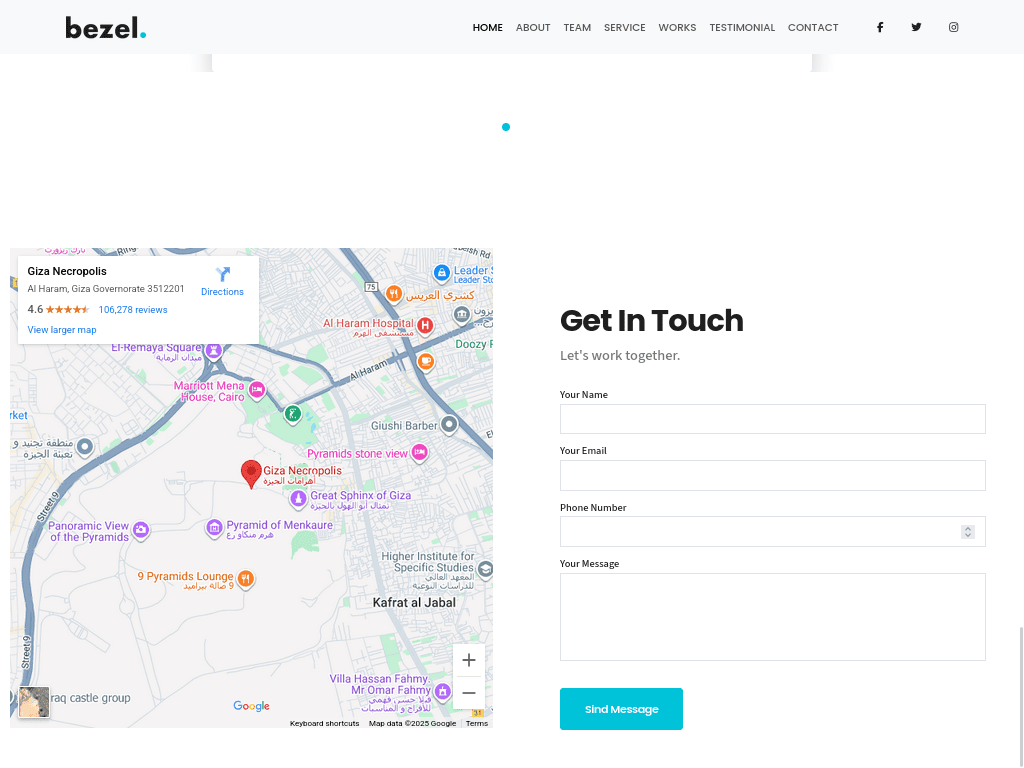Click the Al Haram Hospital marker
1024x768 pixels.
tap(425, 325)
